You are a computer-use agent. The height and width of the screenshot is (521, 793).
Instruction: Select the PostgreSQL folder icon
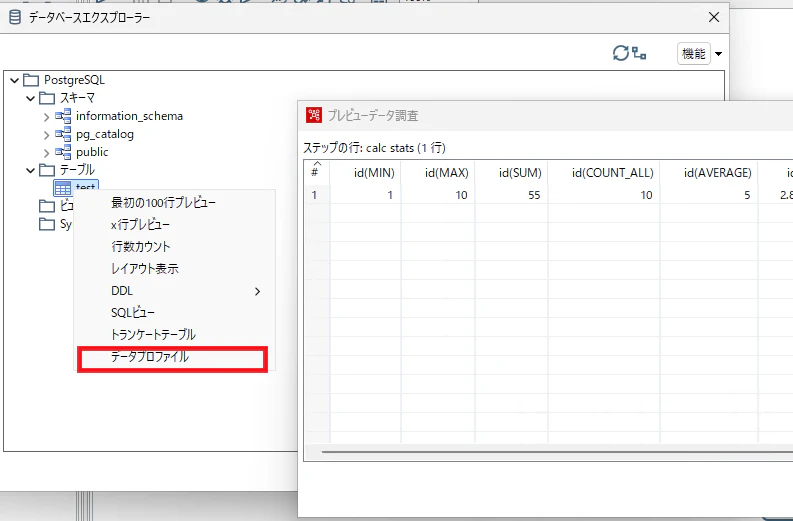(31, 80)
